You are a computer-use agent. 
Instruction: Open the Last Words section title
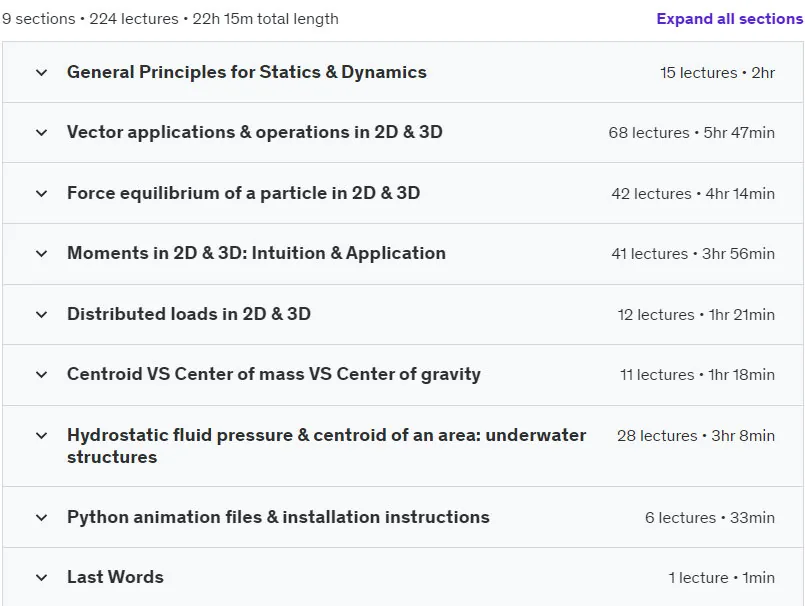(115, 577)
